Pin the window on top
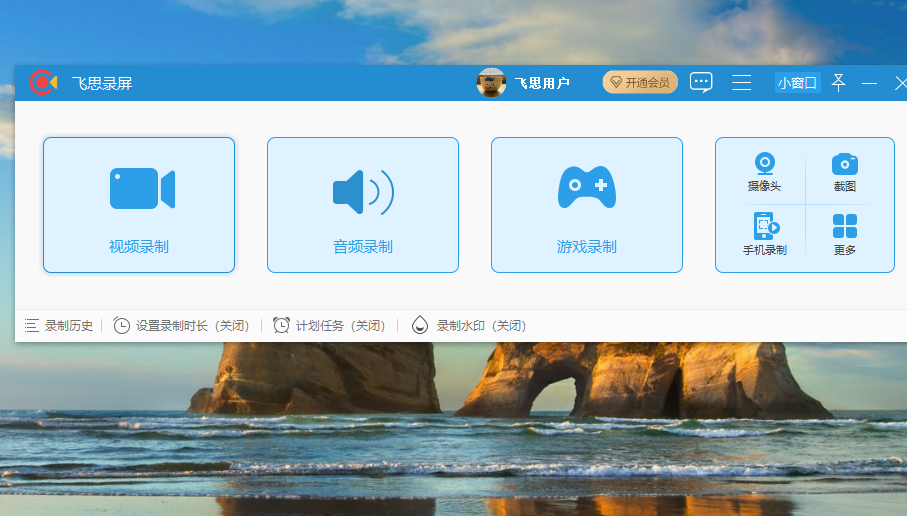This screenshot has height=516, width=907. click(838, 83)
